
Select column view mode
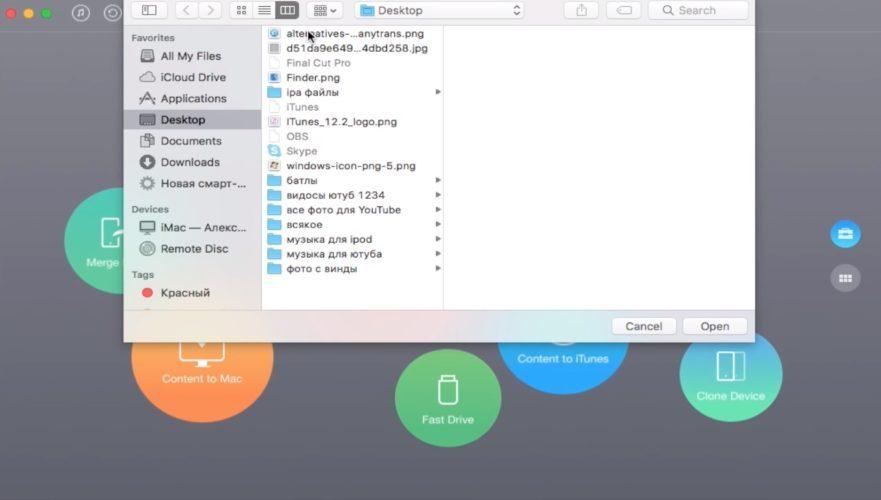point(287,10)
